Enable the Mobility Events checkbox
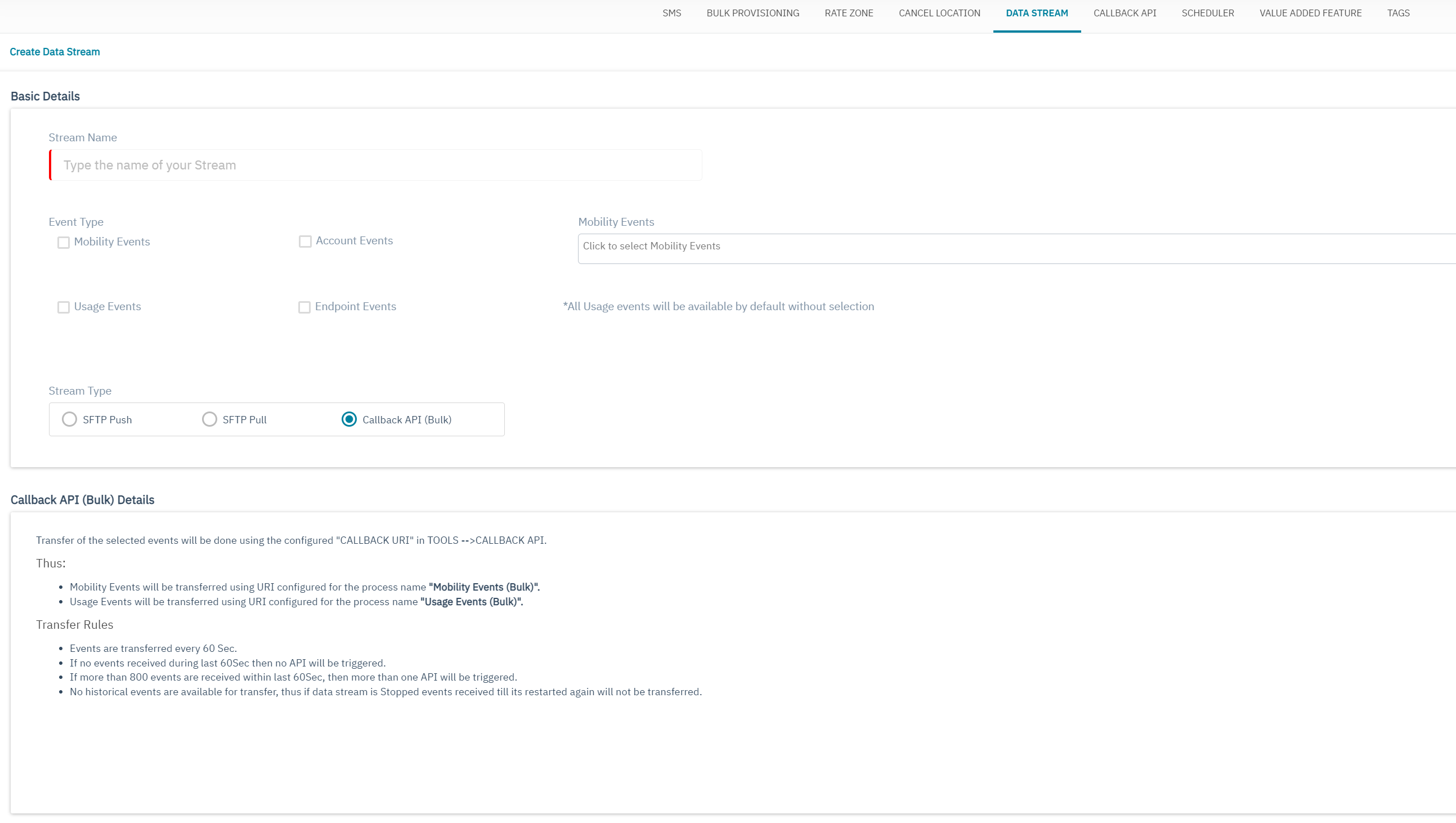 coord(63,242)
